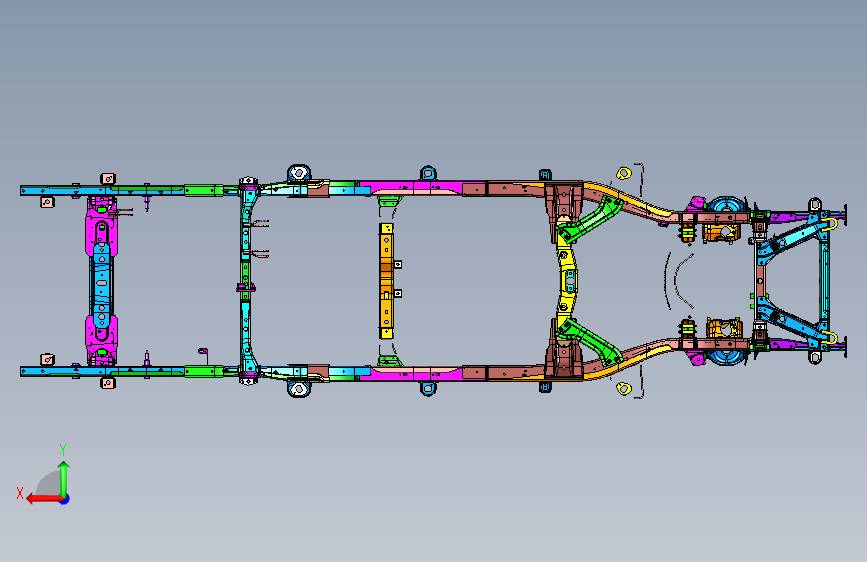Select the yellow curved crossmember between green braces
Screen dimensions: 867x562
[x=567, y=281]
